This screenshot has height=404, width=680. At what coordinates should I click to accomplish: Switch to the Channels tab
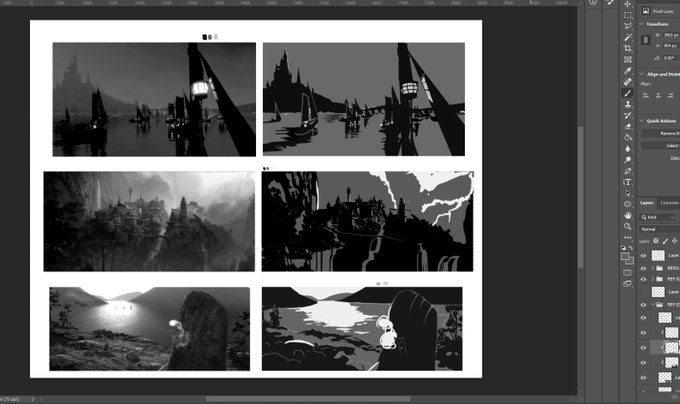669,203
